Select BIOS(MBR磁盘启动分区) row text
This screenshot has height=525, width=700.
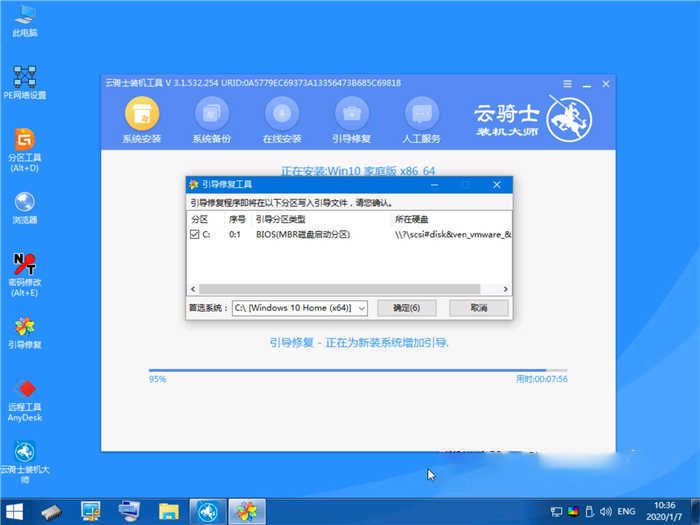point(303,234)
